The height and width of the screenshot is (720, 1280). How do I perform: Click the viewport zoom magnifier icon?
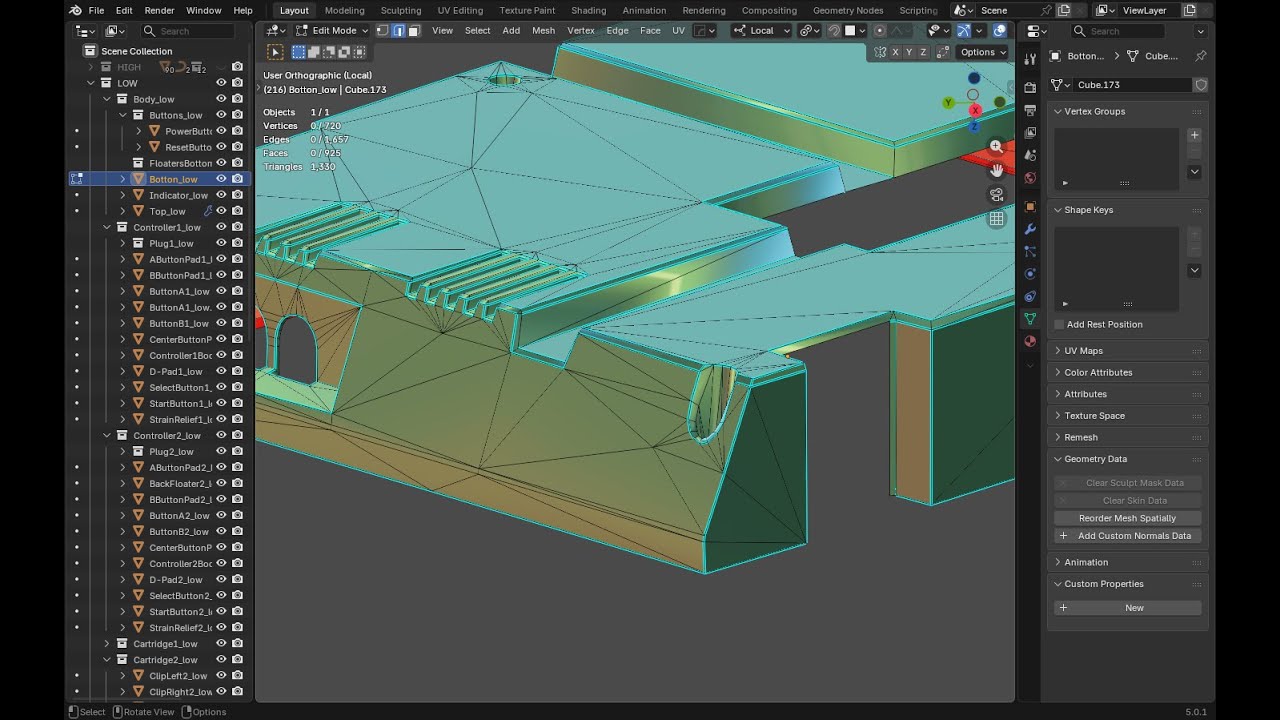[996, 146]
